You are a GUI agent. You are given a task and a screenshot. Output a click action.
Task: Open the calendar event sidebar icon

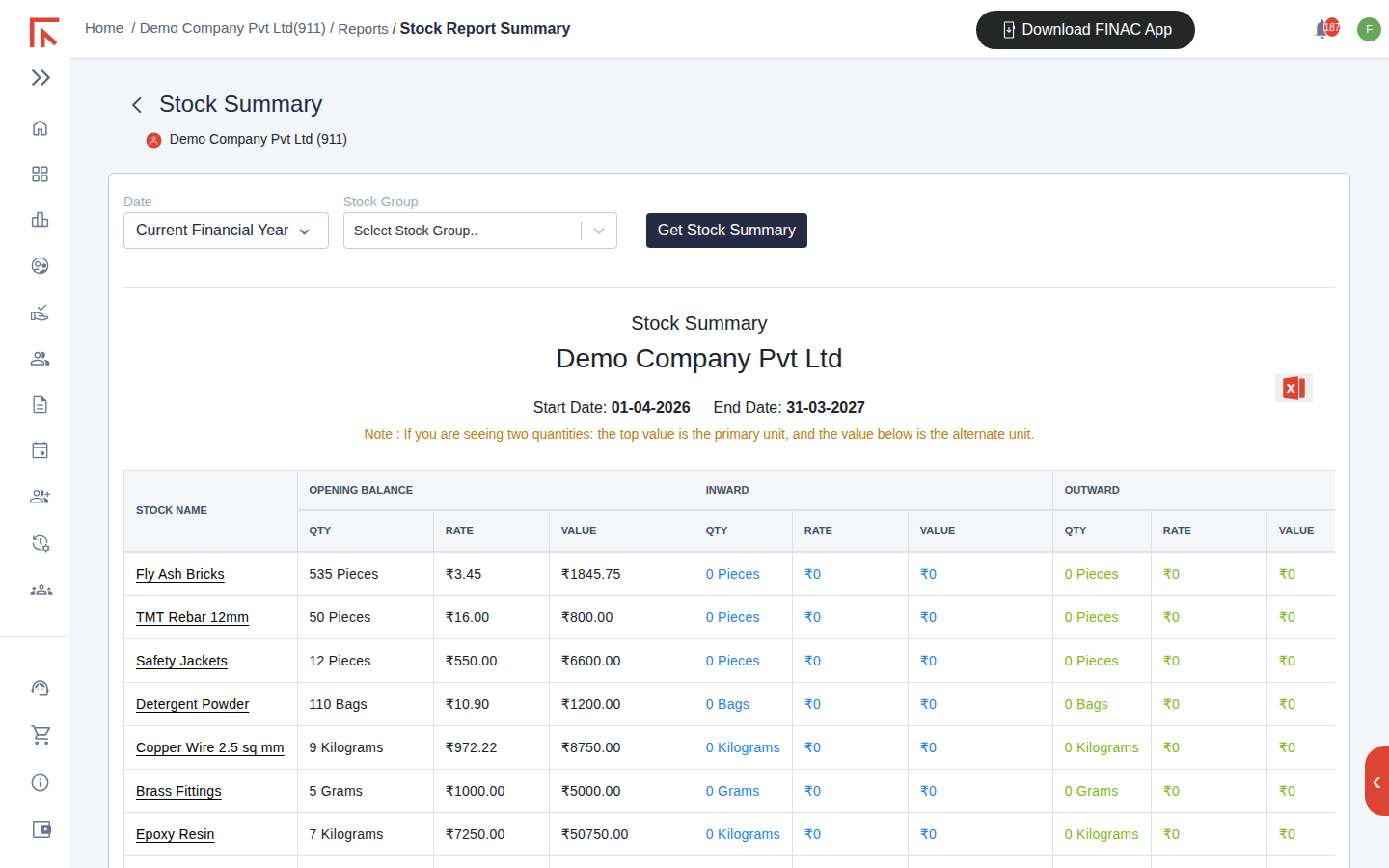pyautogui.click(x=40, y=450)
